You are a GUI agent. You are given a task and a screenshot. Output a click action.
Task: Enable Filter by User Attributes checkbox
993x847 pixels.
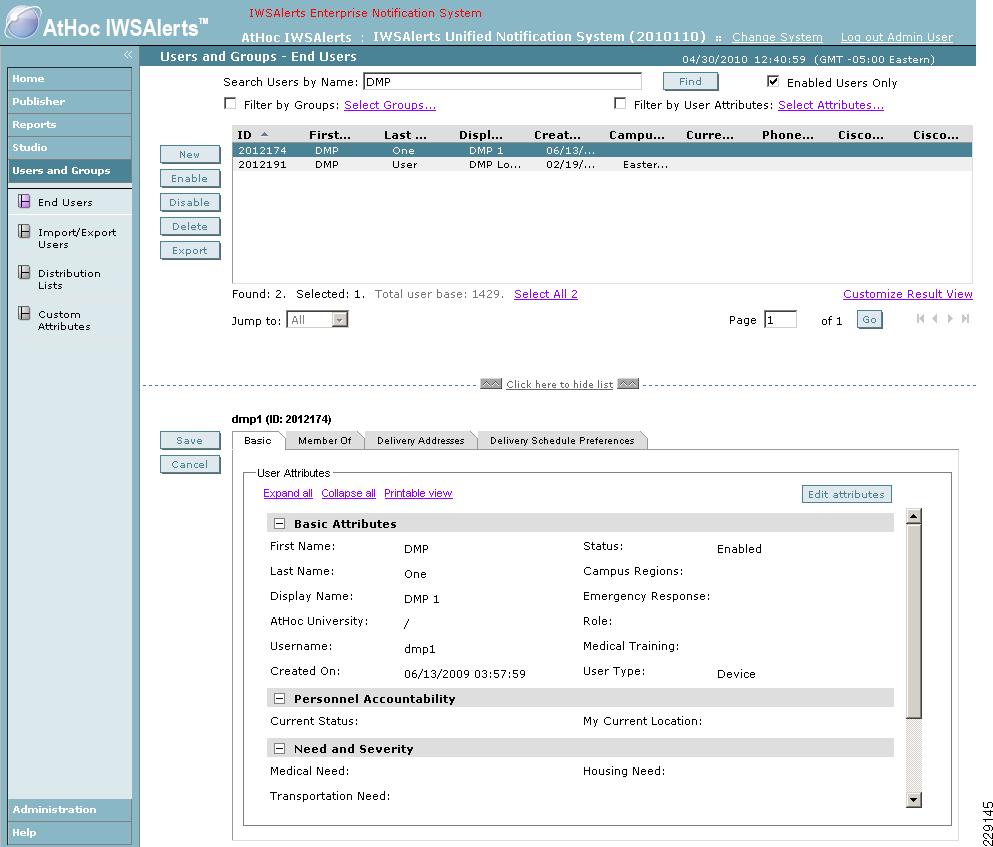(x=620, y=103)
